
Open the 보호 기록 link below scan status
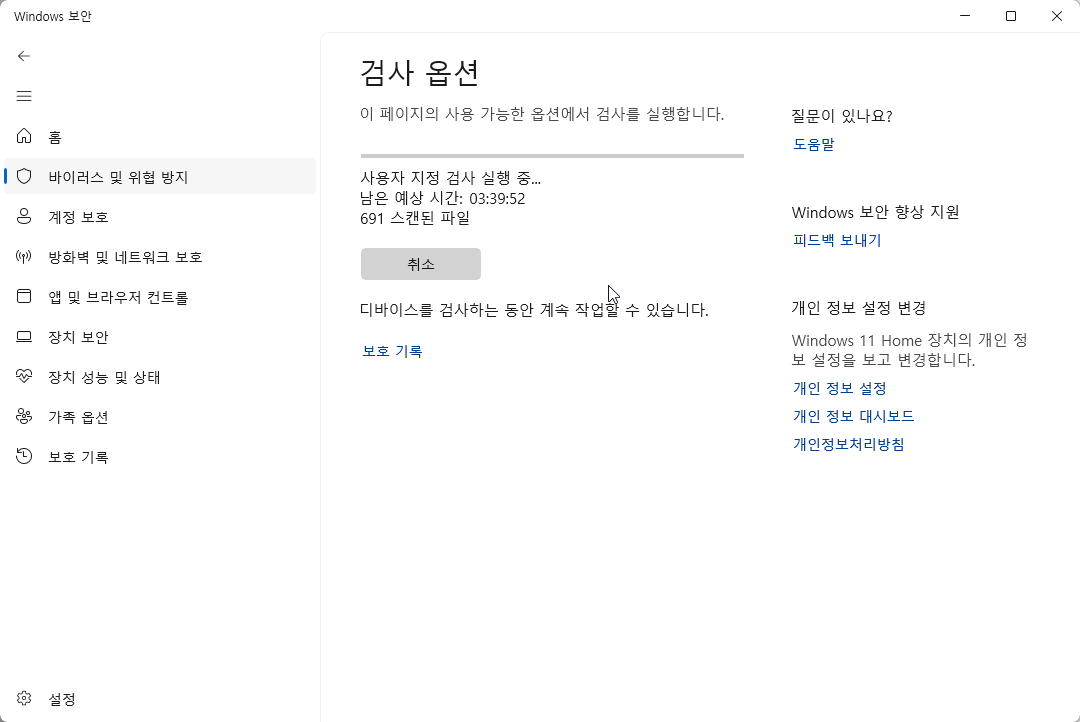[x=392, y=352]
